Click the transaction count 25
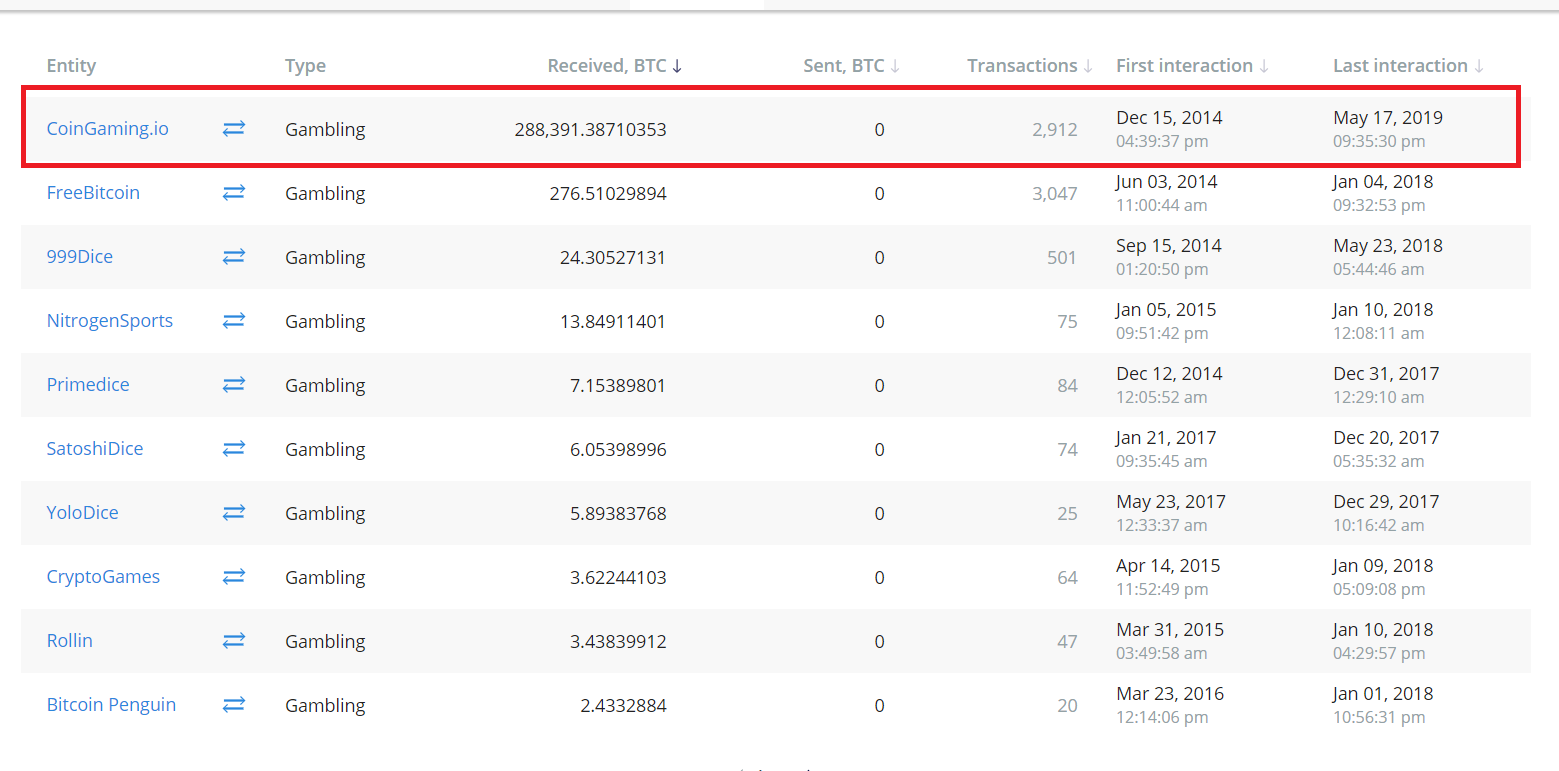 click(x=1067, y=514)
